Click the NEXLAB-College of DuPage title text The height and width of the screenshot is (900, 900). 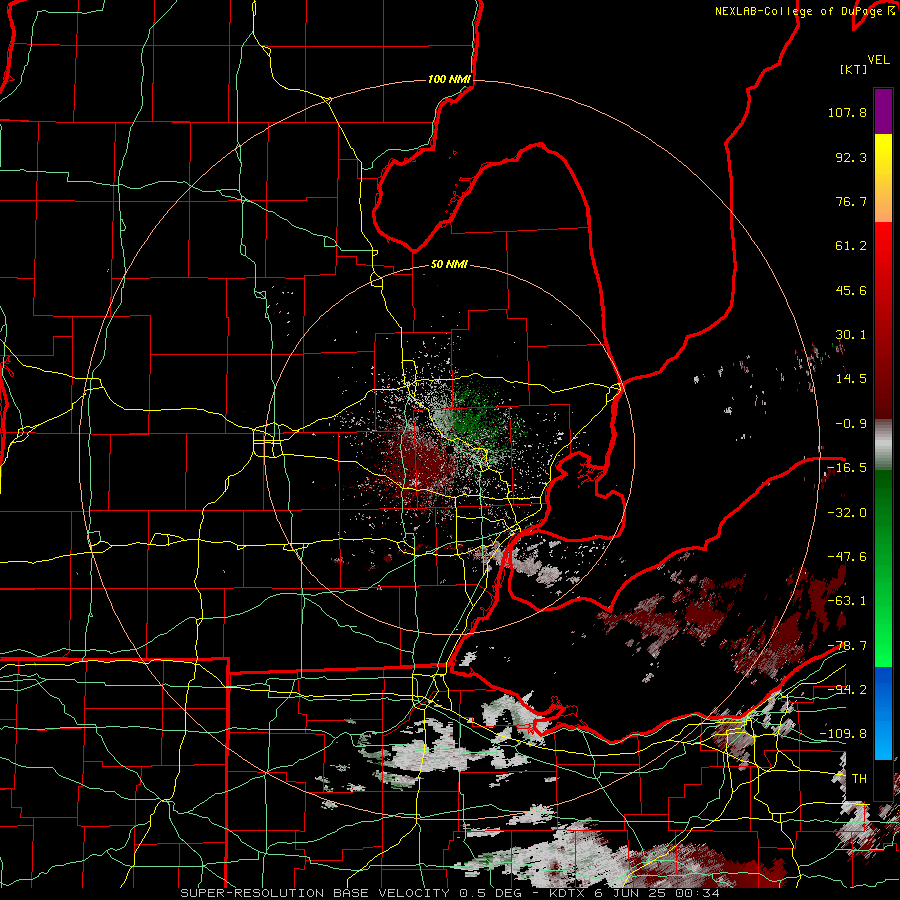coord(798,11)
